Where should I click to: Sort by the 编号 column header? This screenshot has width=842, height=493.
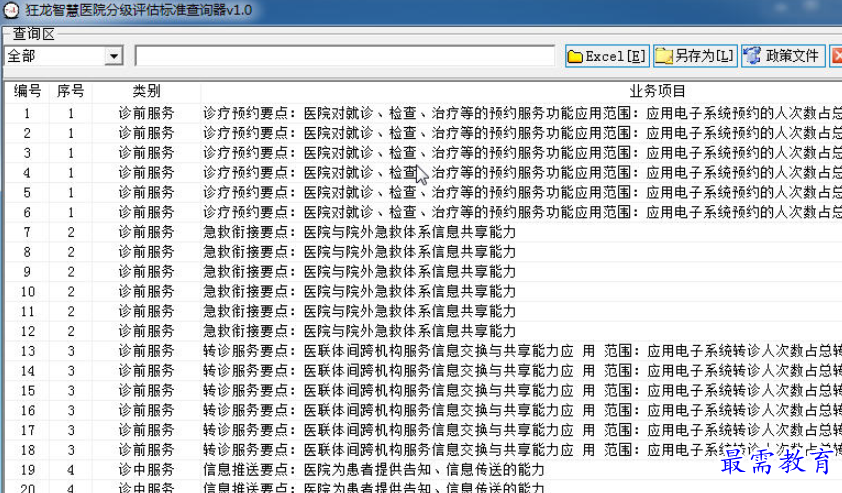(x=27, y=91)
